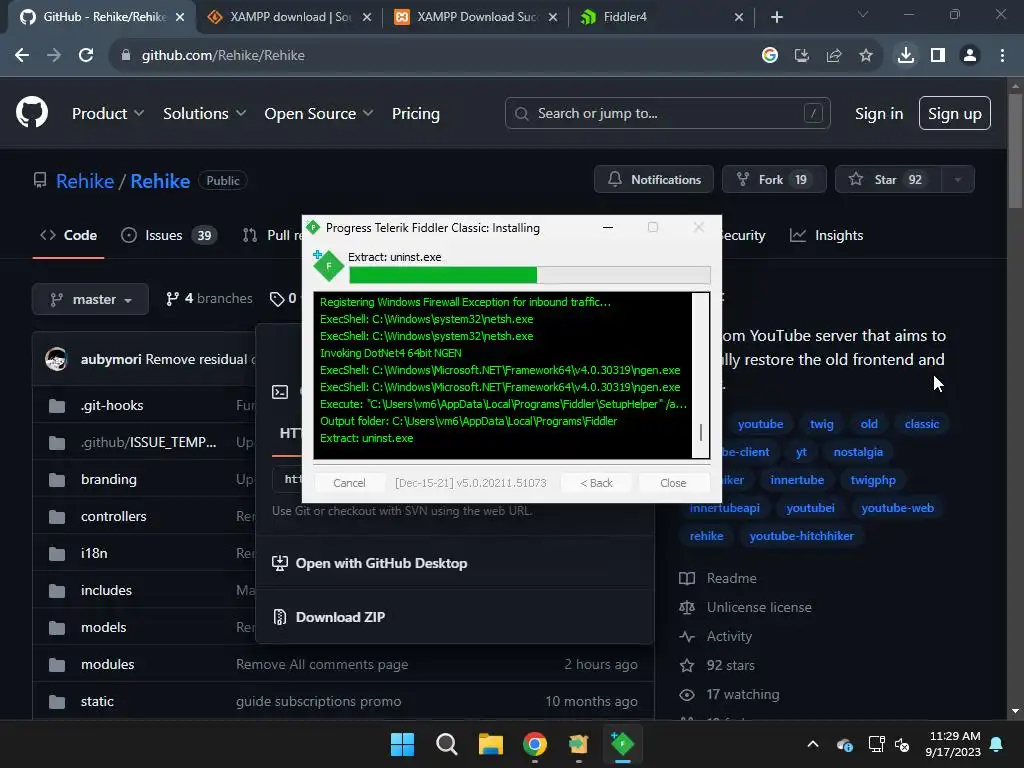Viewport: 1024px width, 768px height.
Task: Go back with the browser back arrow
Action: (22, 56)
